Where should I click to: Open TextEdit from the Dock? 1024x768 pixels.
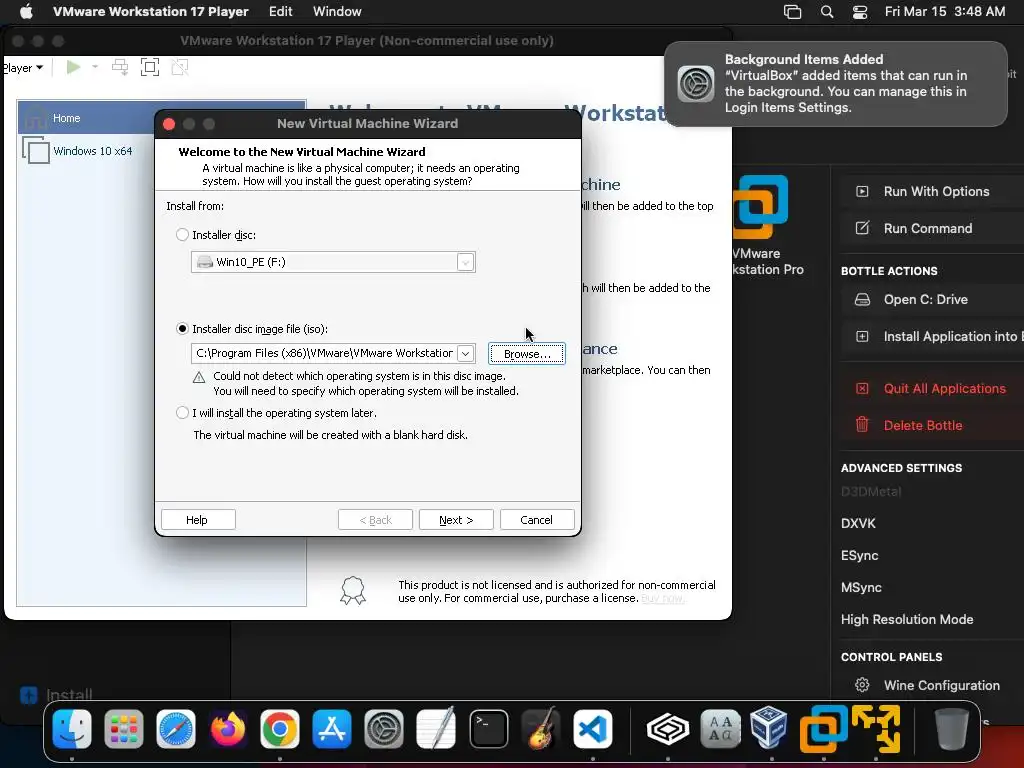(x=436, y=729)
